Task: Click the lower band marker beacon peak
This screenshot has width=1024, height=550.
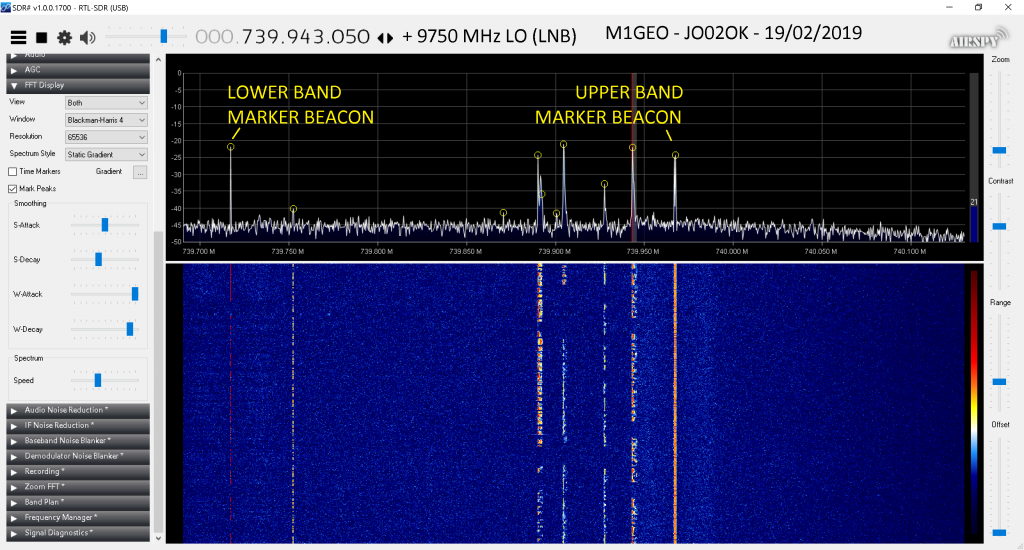Action: (x=231, y=148)
